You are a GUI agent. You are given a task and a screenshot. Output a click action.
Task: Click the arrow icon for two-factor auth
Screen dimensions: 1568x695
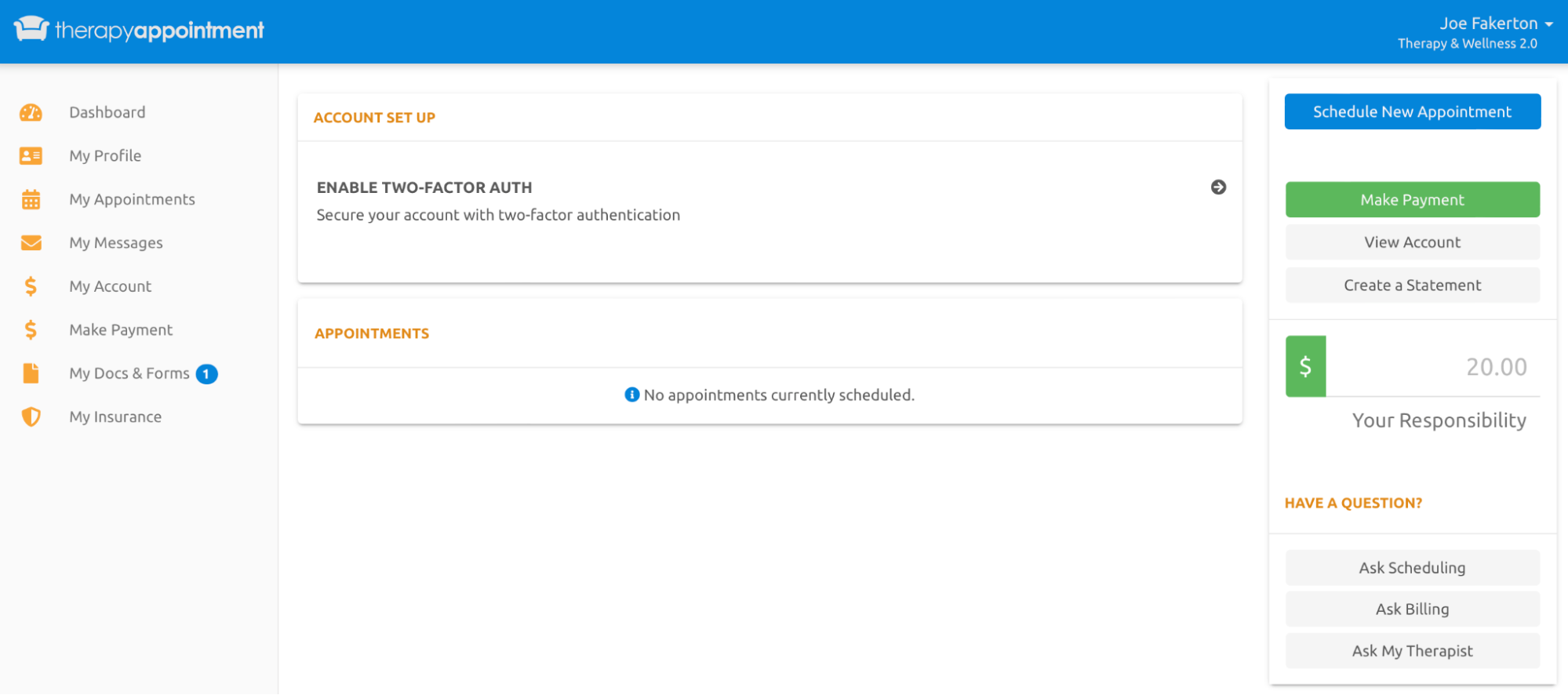(1218, 187)
